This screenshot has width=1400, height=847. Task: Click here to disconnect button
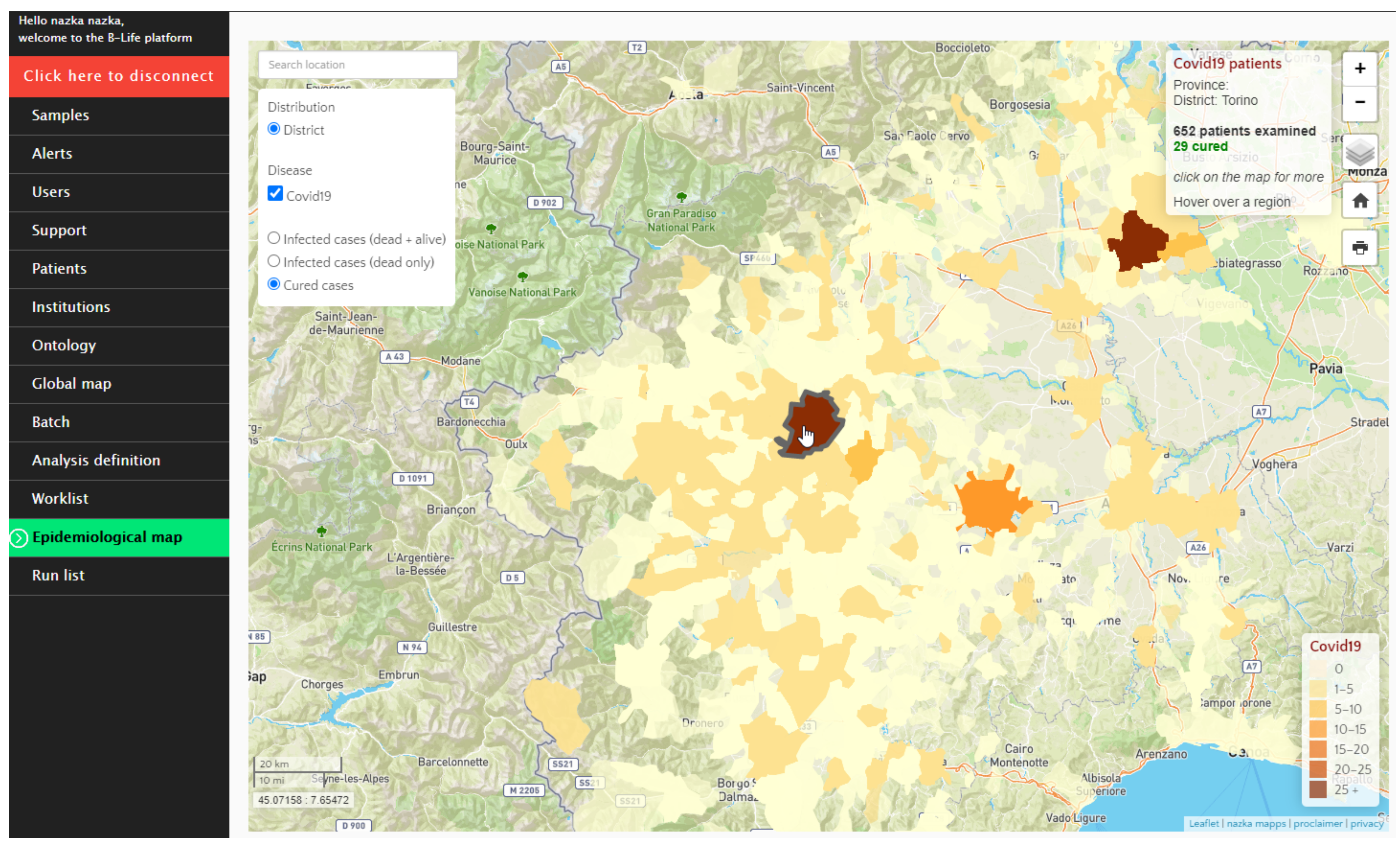119,76
